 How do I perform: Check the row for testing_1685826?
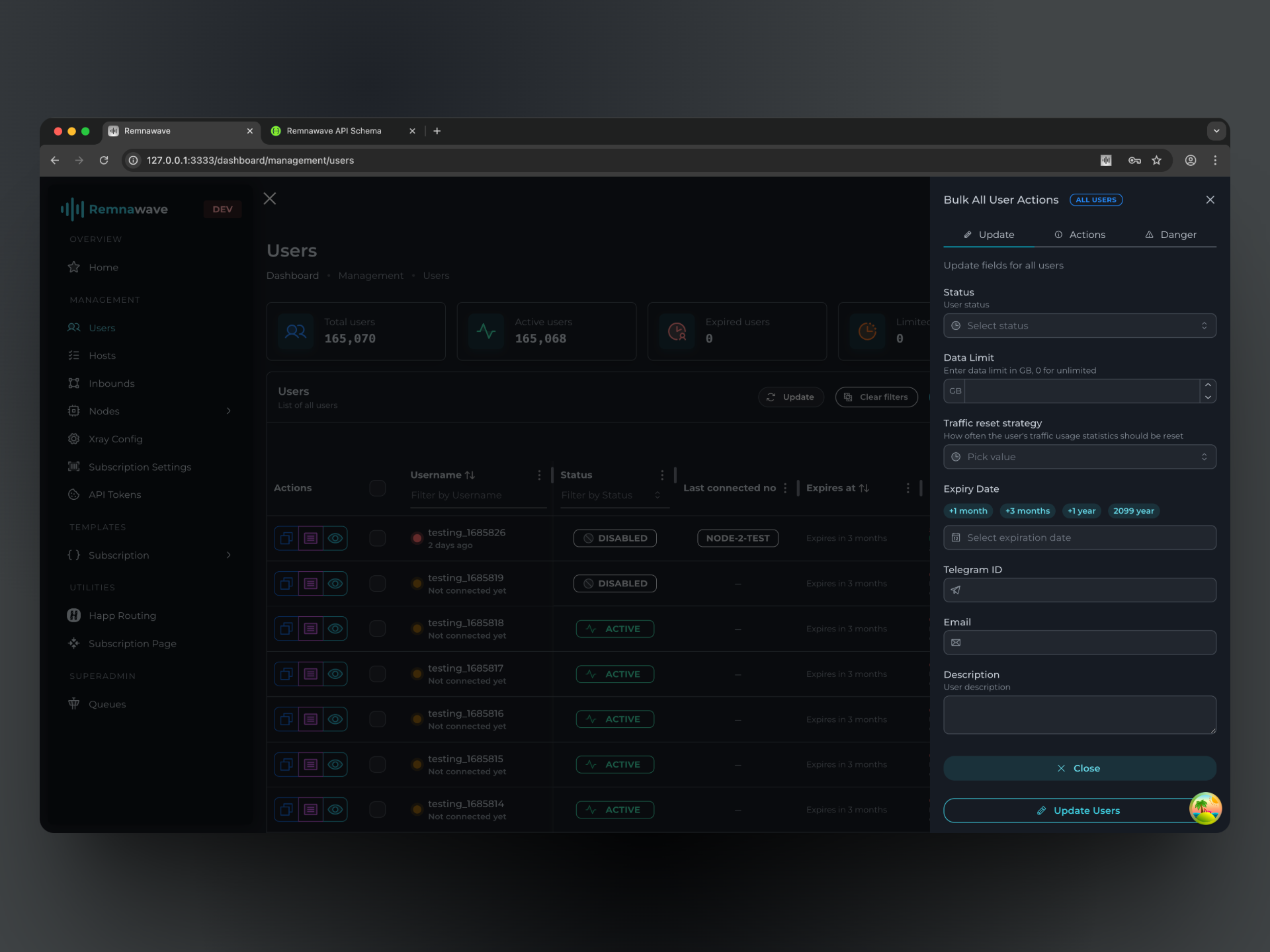378,538
